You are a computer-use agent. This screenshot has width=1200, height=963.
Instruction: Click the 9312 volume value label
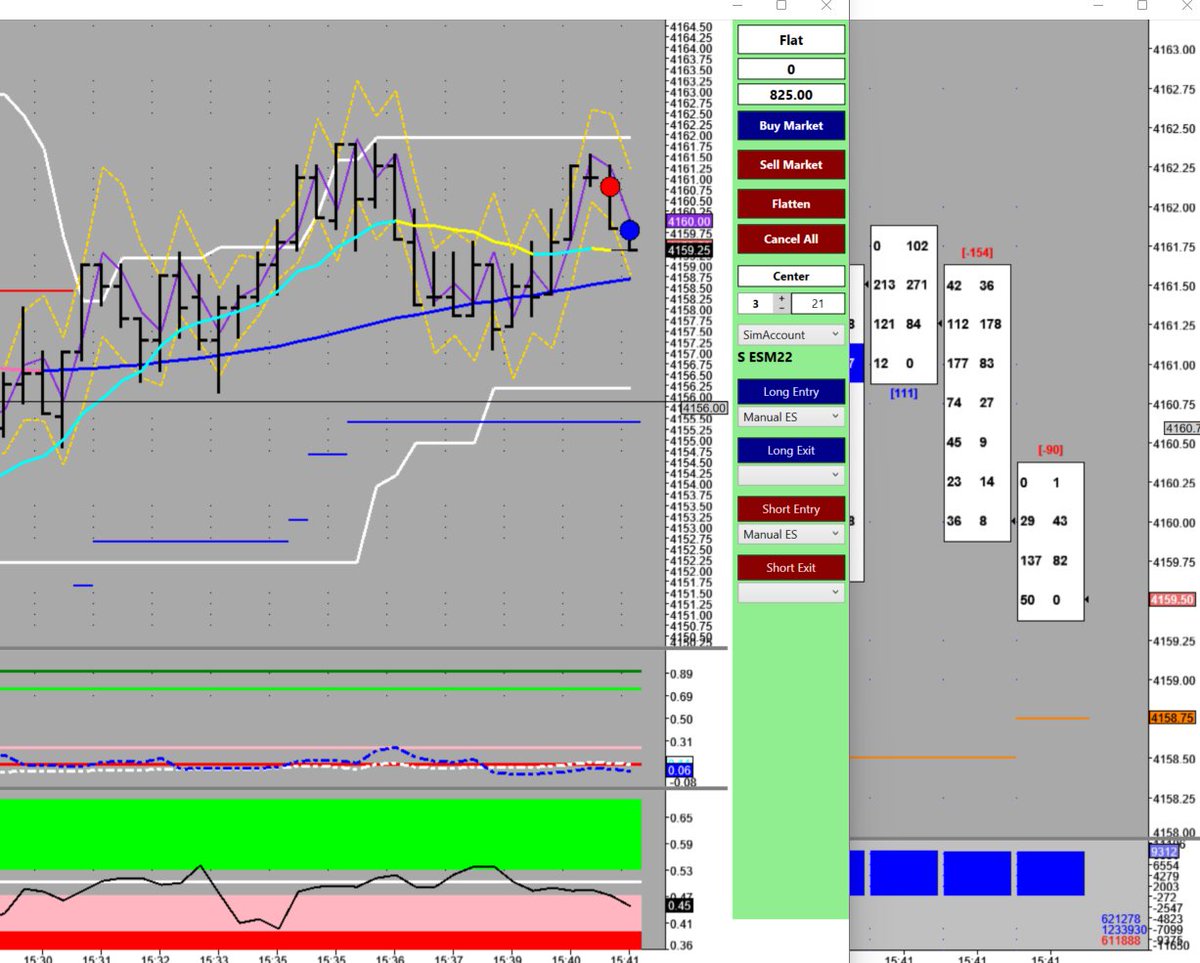(x=1163, y=852)
